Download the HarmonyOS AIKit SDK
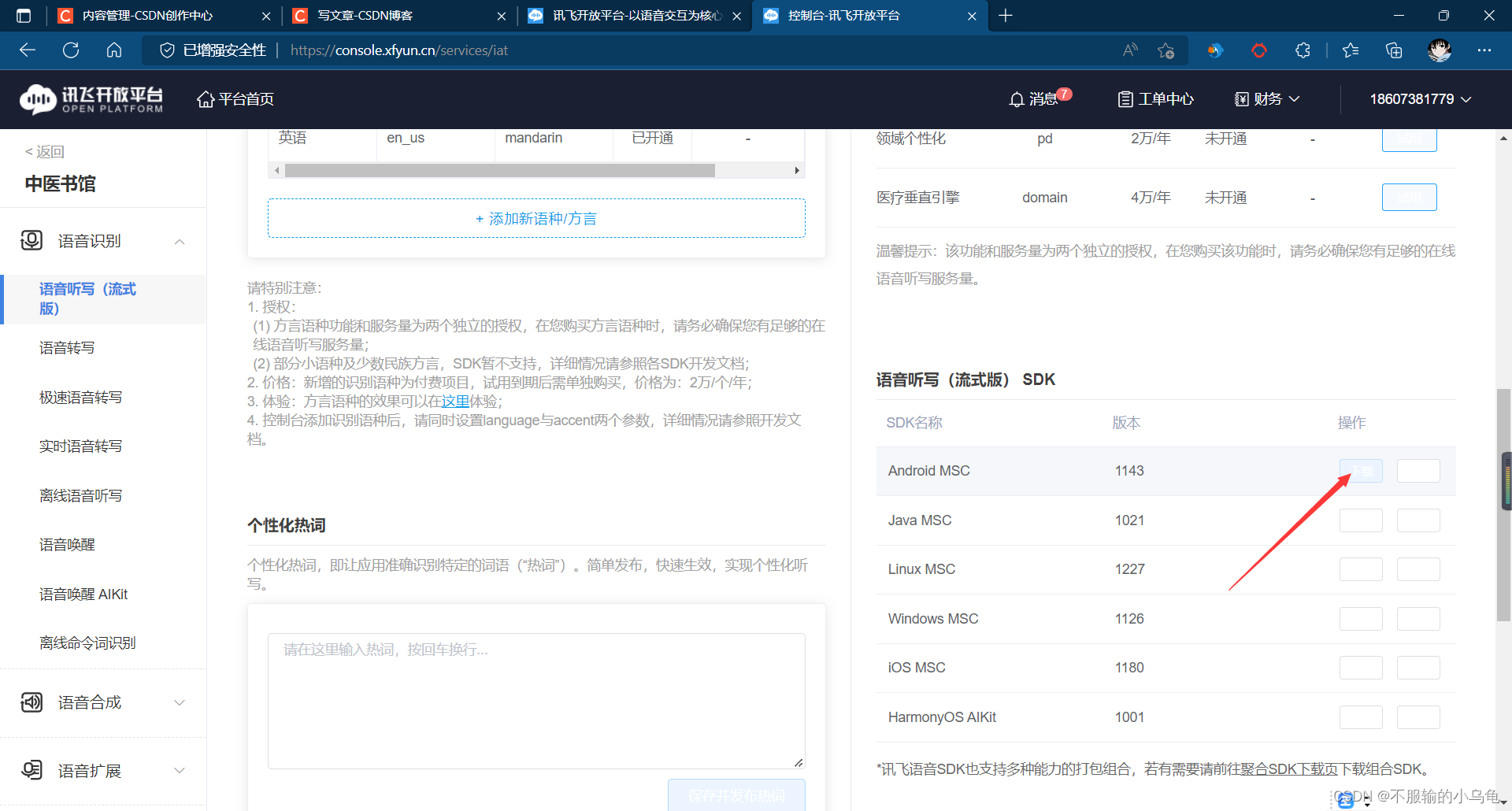 pos(1361,717)
